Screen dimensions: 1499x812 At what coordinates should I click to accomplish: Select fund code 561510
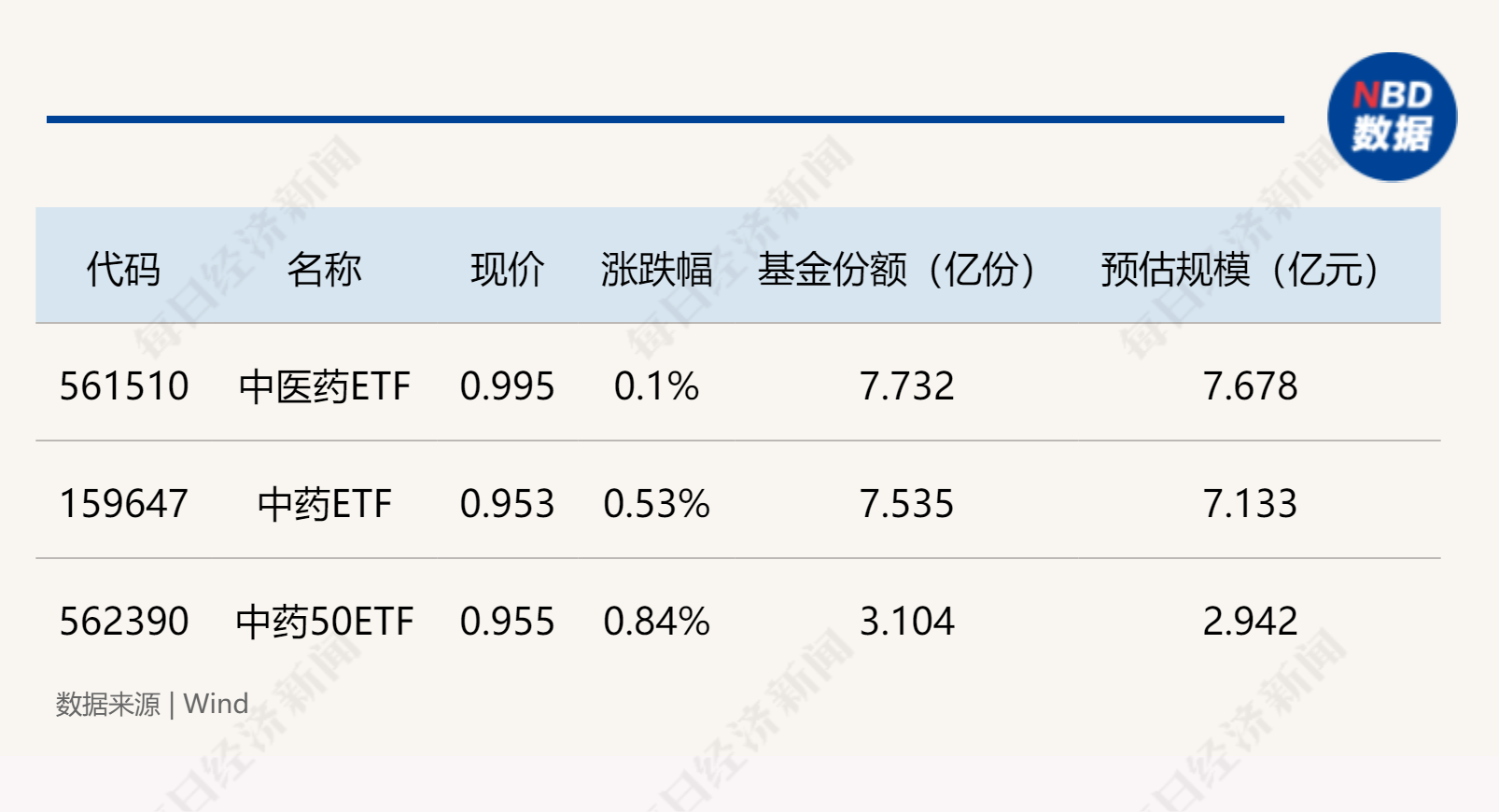coord(124,386)
